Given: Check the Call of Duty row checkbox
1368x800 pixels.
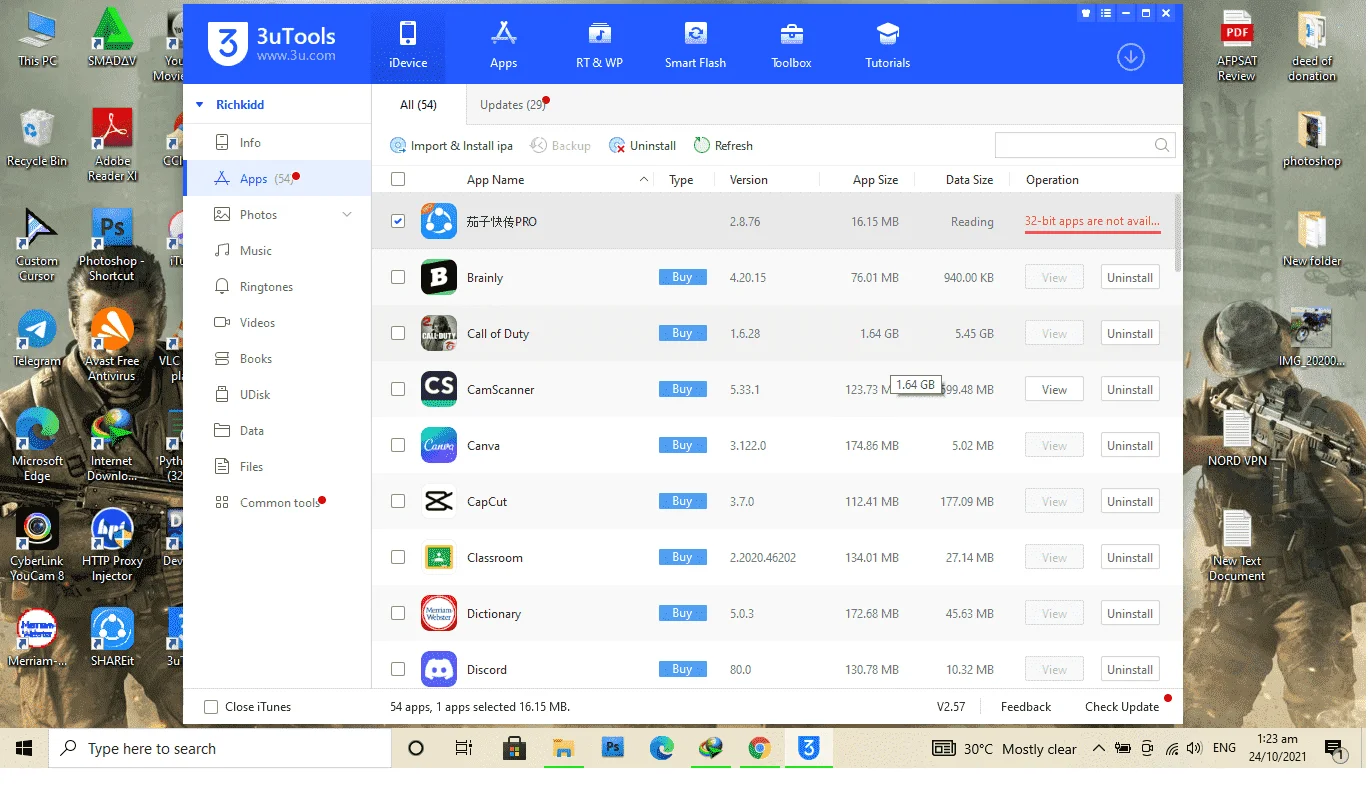Looking at the screenshot, I should pos(398,333).
